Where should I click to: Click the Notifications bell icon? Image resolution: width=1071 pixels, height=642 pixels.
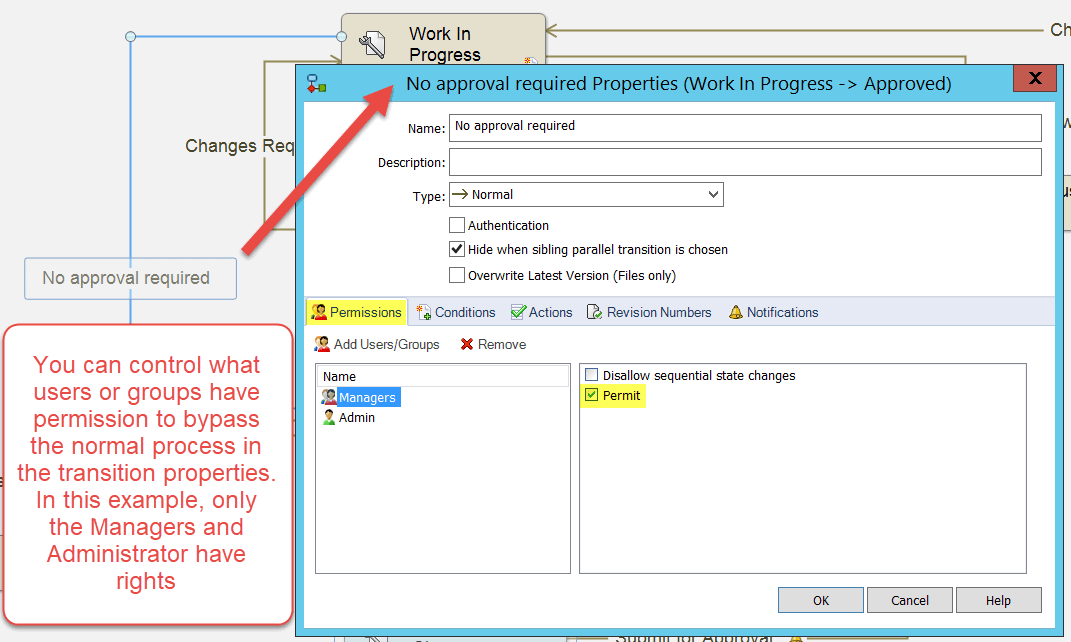[x=736, y=312]
